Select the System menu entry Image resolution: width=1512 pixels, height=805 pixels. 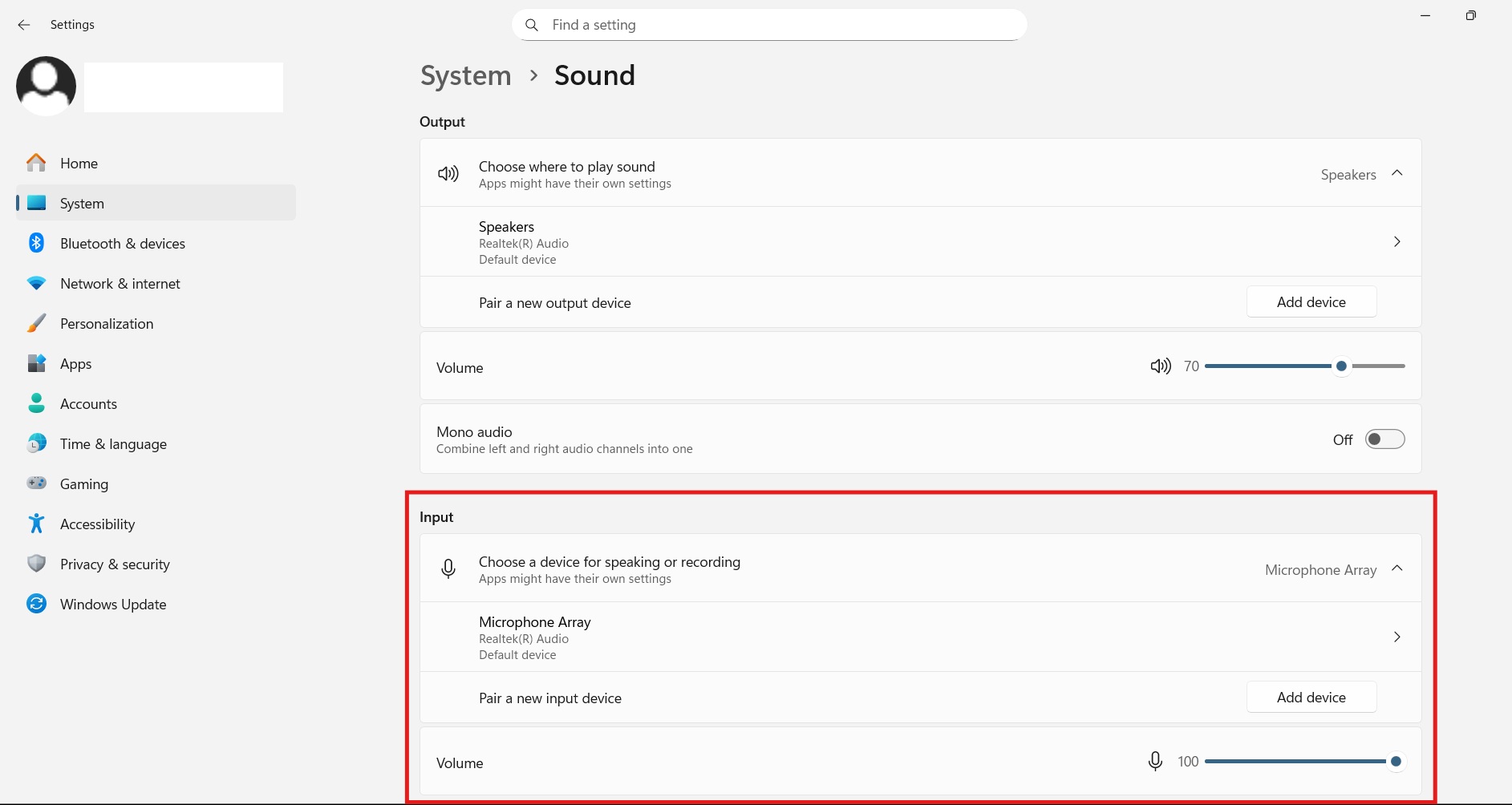(80, 203)
